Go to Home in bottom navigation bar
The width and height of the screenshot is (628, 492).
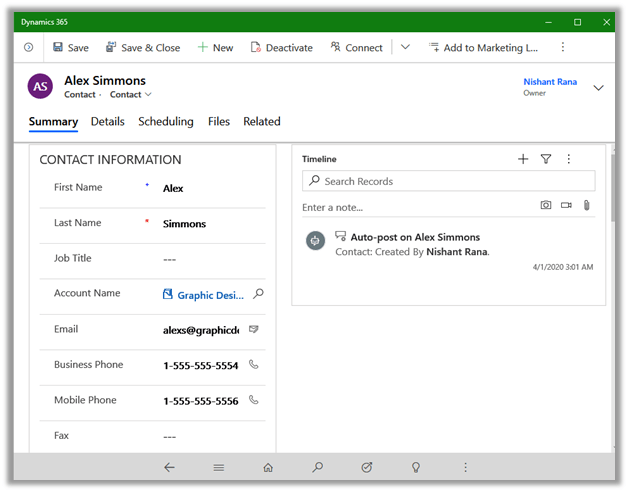click(x=268, y=467)
